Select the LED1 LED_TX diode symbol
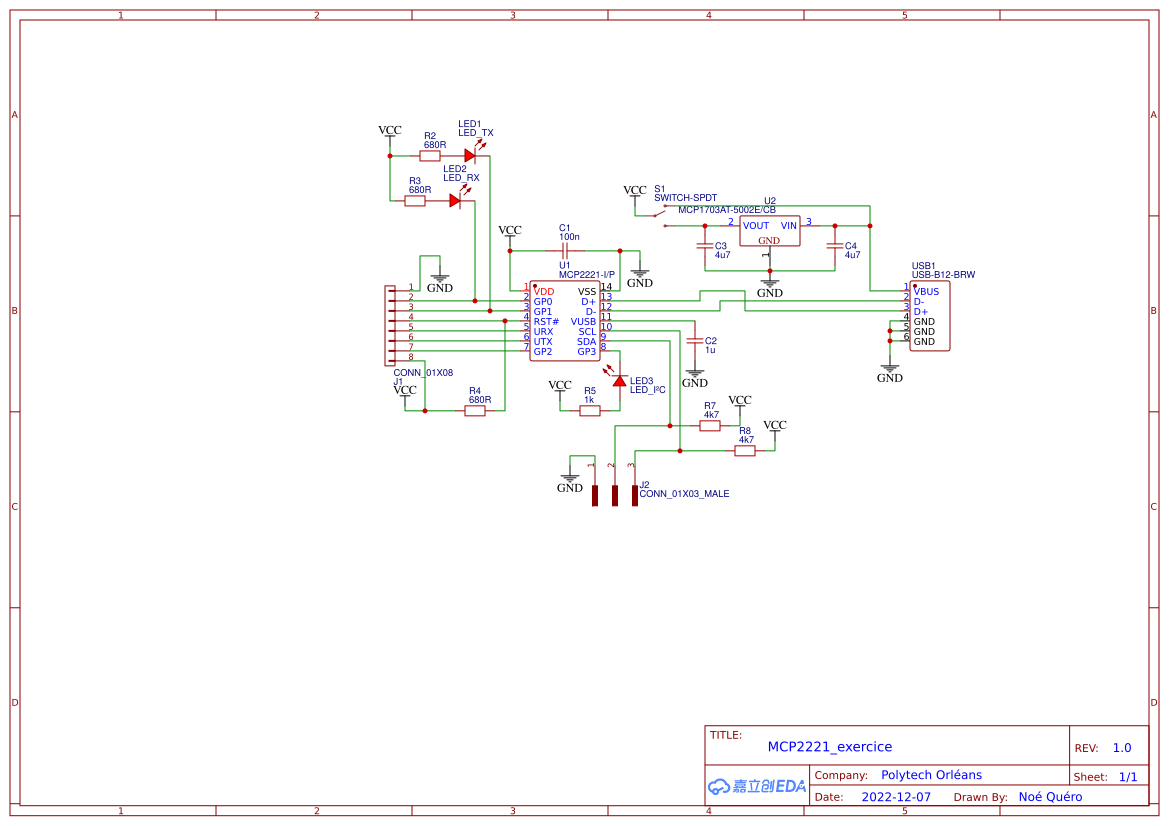Image resolution: width=1169 pixels, height=826 pixels. [x=470, y=155]
